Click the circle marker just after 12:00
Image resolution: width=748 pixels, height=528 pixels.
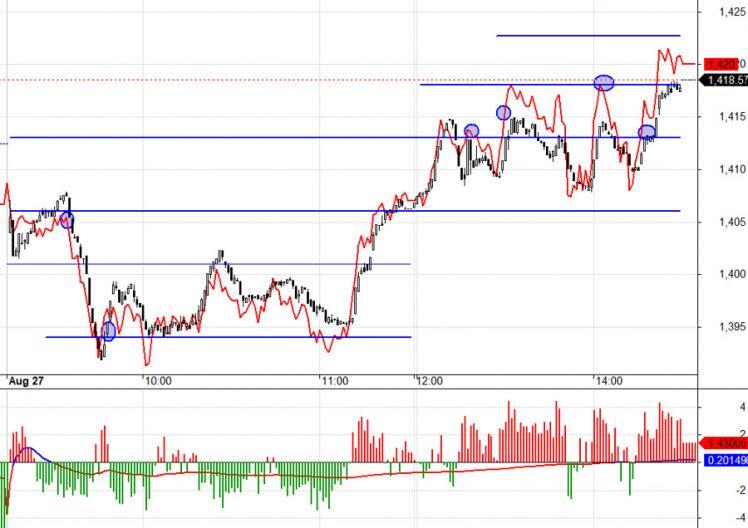tap(471, 130)
